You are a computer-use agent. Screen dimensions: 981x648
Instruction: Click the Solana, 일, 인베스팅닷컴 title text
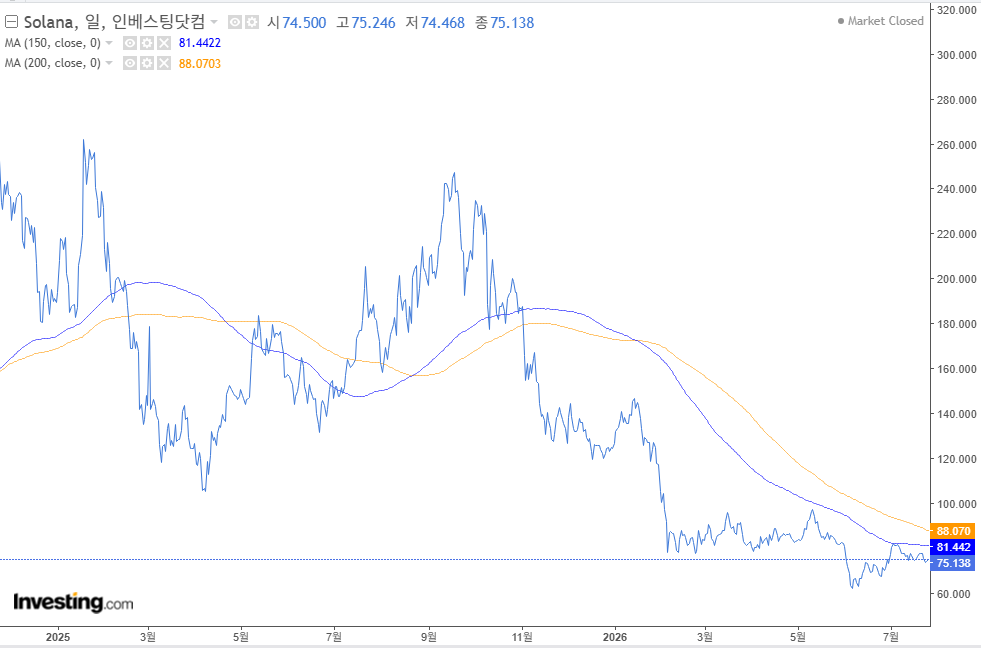(x=114, y=23)
